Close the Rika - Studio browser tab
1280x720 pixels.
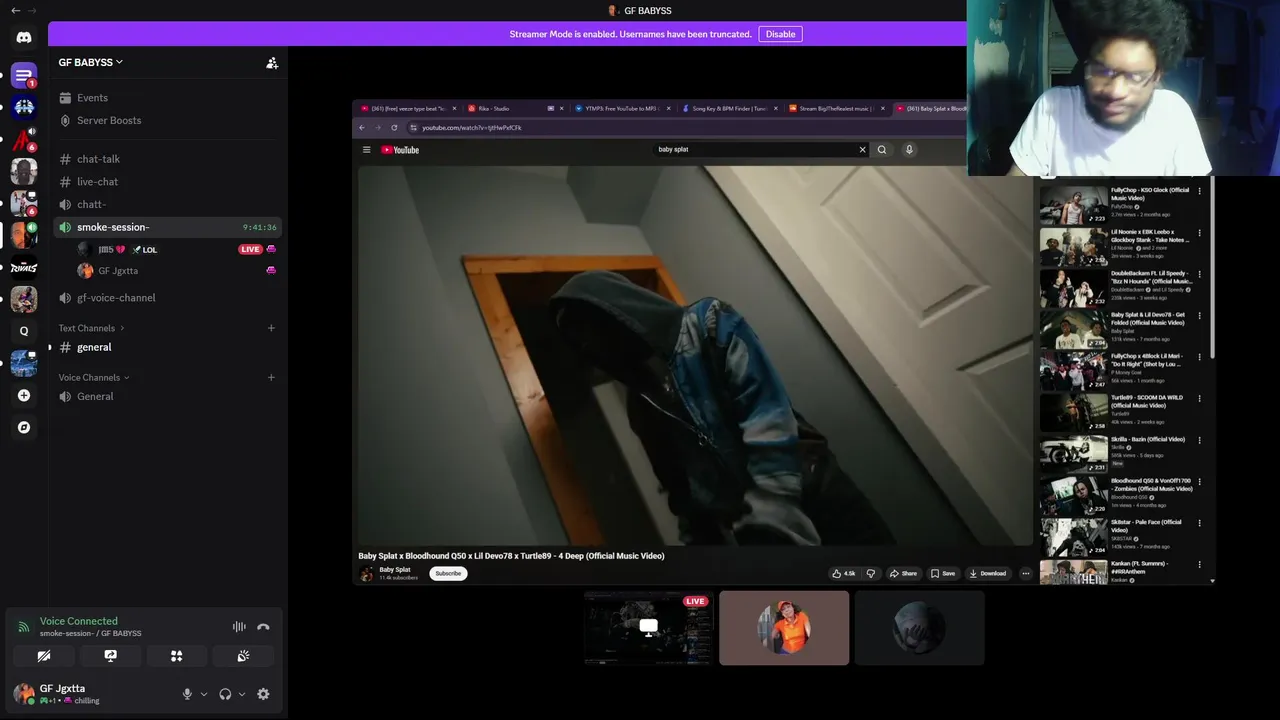pyautogui.click(x=561, y=108)
